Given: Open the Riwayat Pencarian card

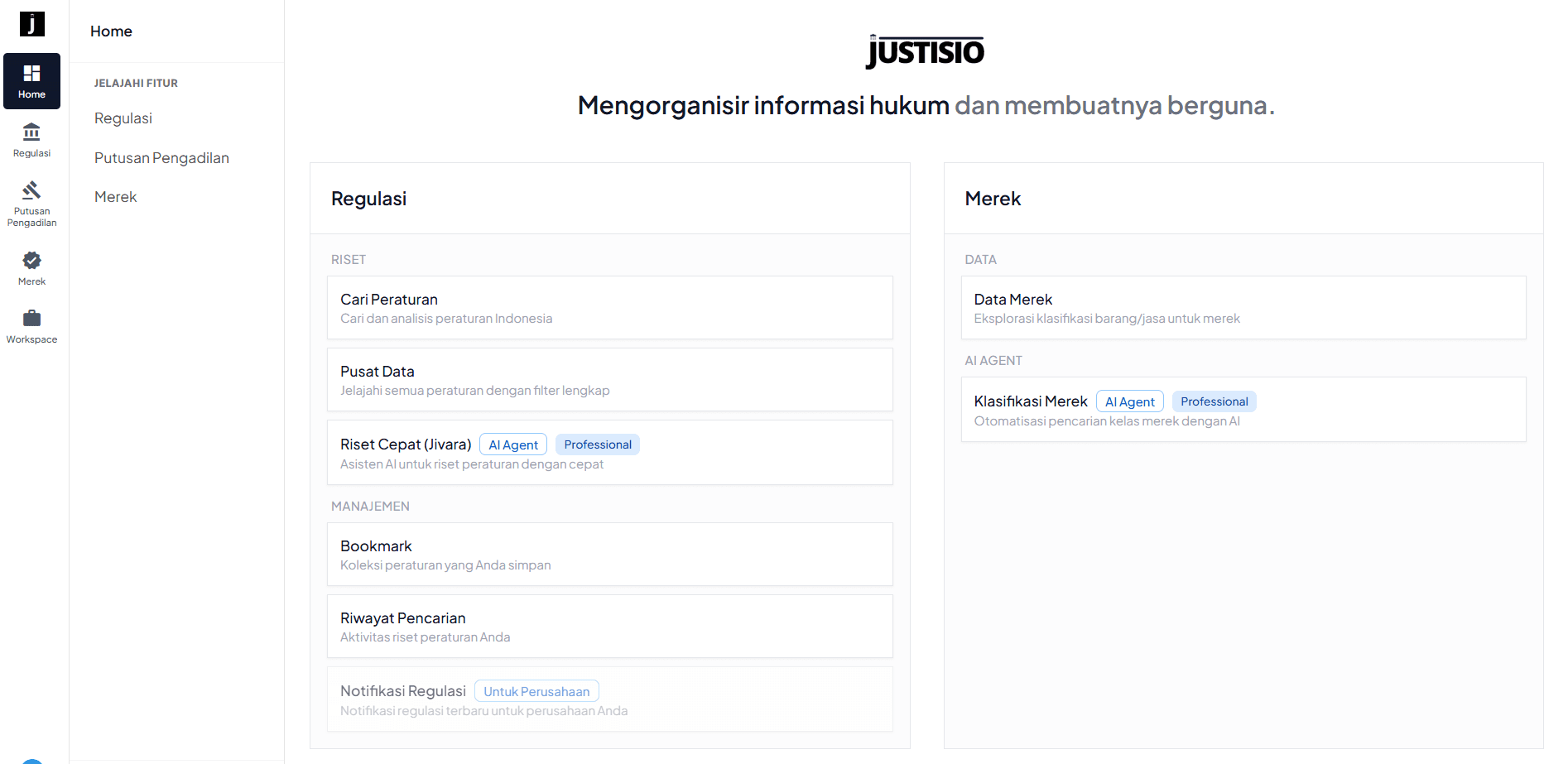Looking at the screenshot, I should (x=610, y=626).
